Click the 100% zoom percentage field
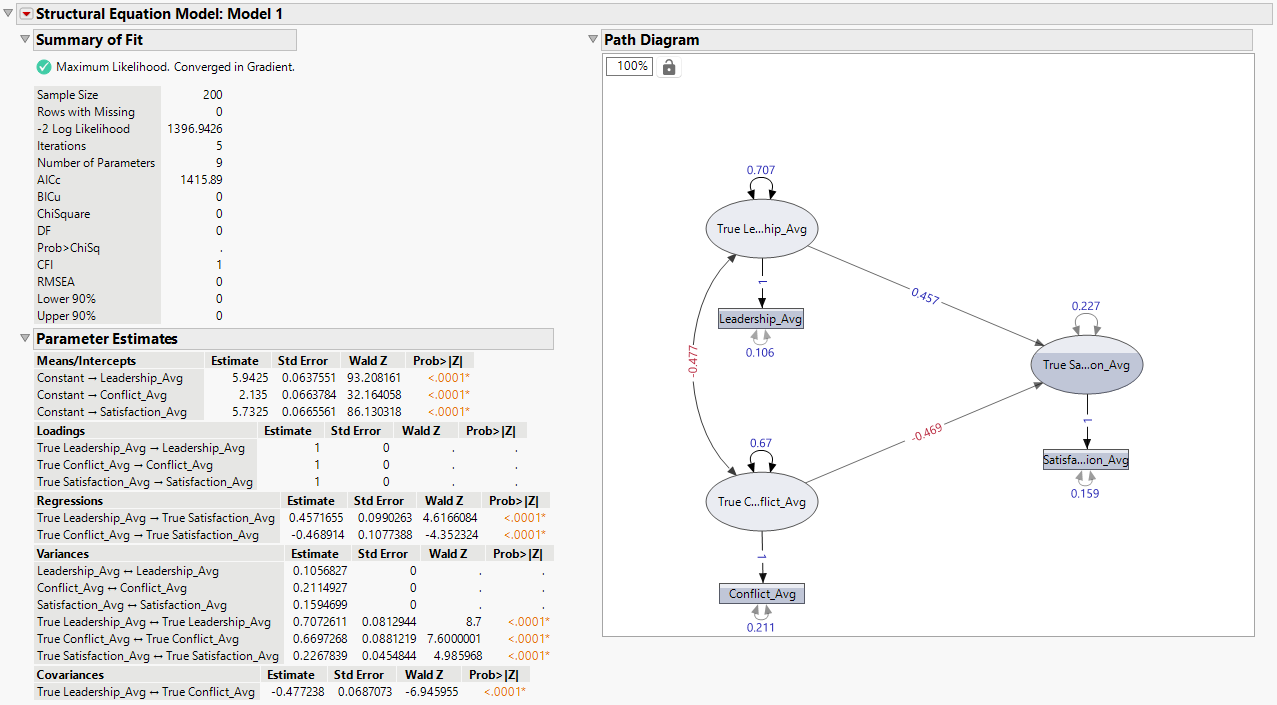The image size is (1277, 705). pyautogui.click(x=628, y=66)
